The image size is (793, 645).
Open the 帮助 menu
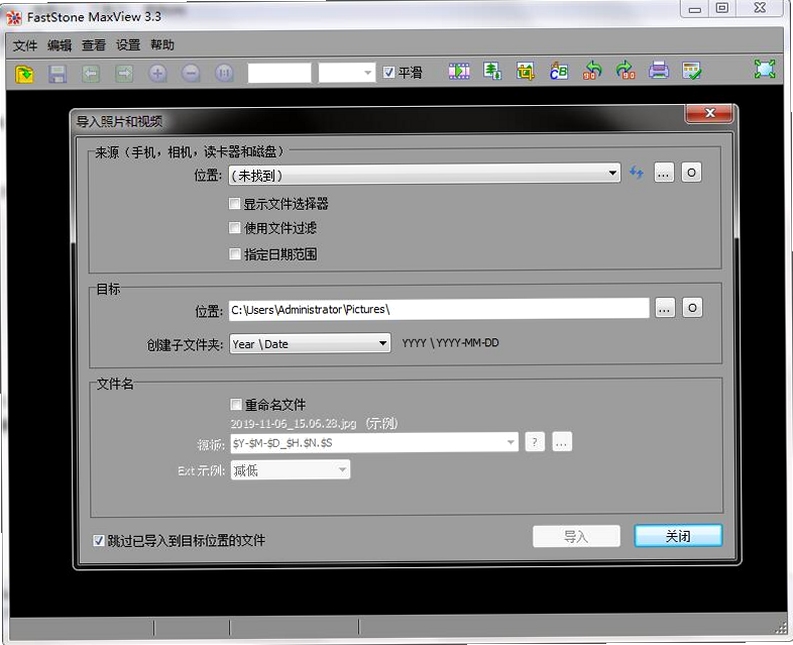pos(162,45)
